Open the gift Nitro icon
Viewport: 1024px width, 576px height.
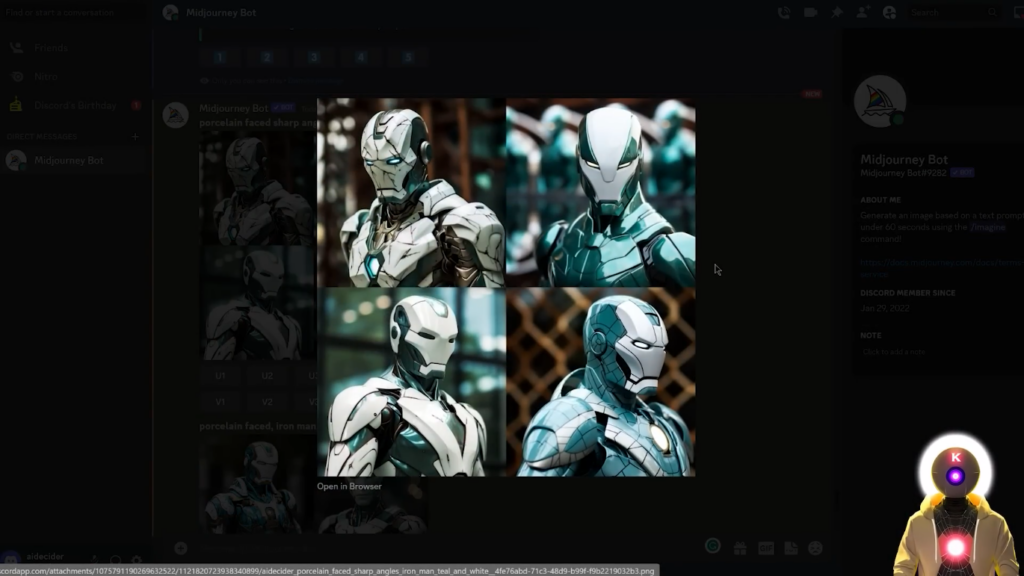[x=740, y=549]
